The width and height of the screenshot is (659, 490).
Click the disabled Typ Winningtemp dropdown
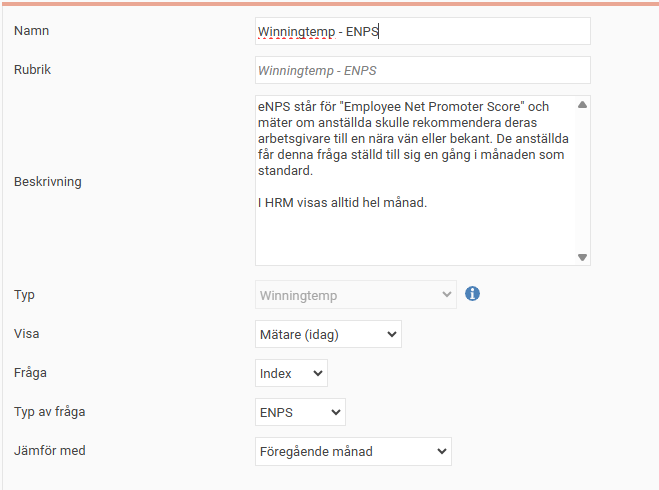pos(356,295)
